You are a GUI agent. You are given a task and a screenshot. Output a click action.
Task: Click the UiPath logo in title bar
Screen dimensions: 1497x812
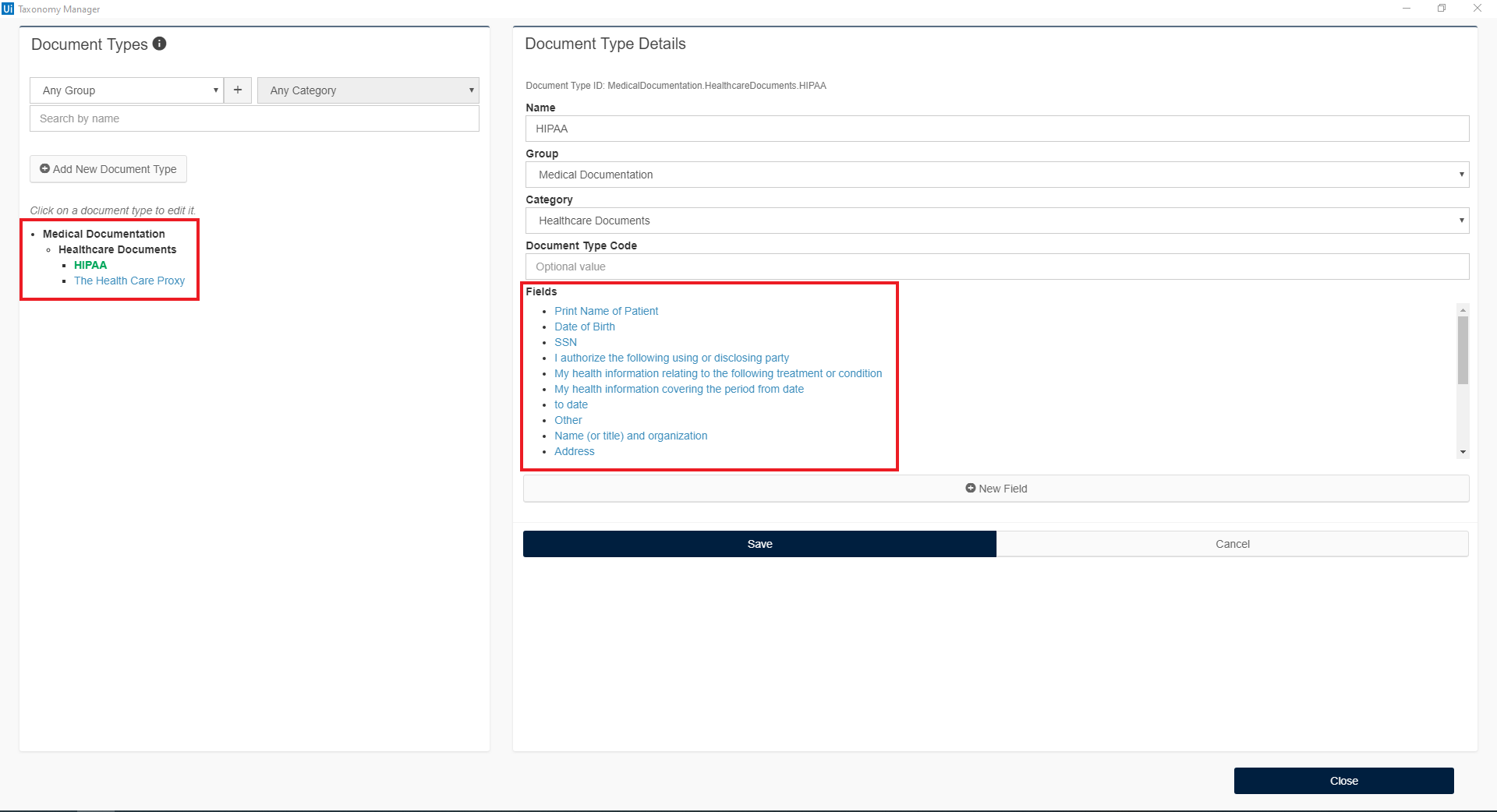(8, 9)
